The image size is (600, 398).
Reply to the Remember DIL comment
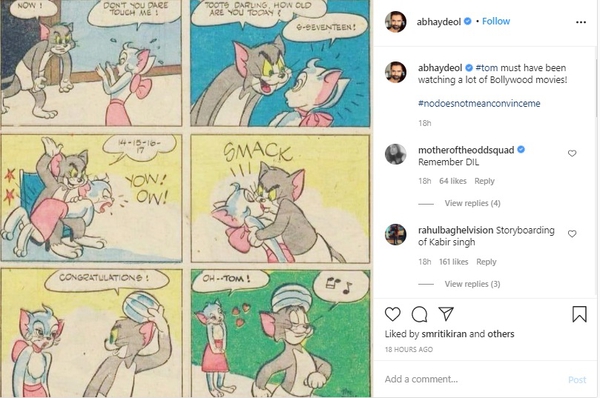click(x=484, y=181)
